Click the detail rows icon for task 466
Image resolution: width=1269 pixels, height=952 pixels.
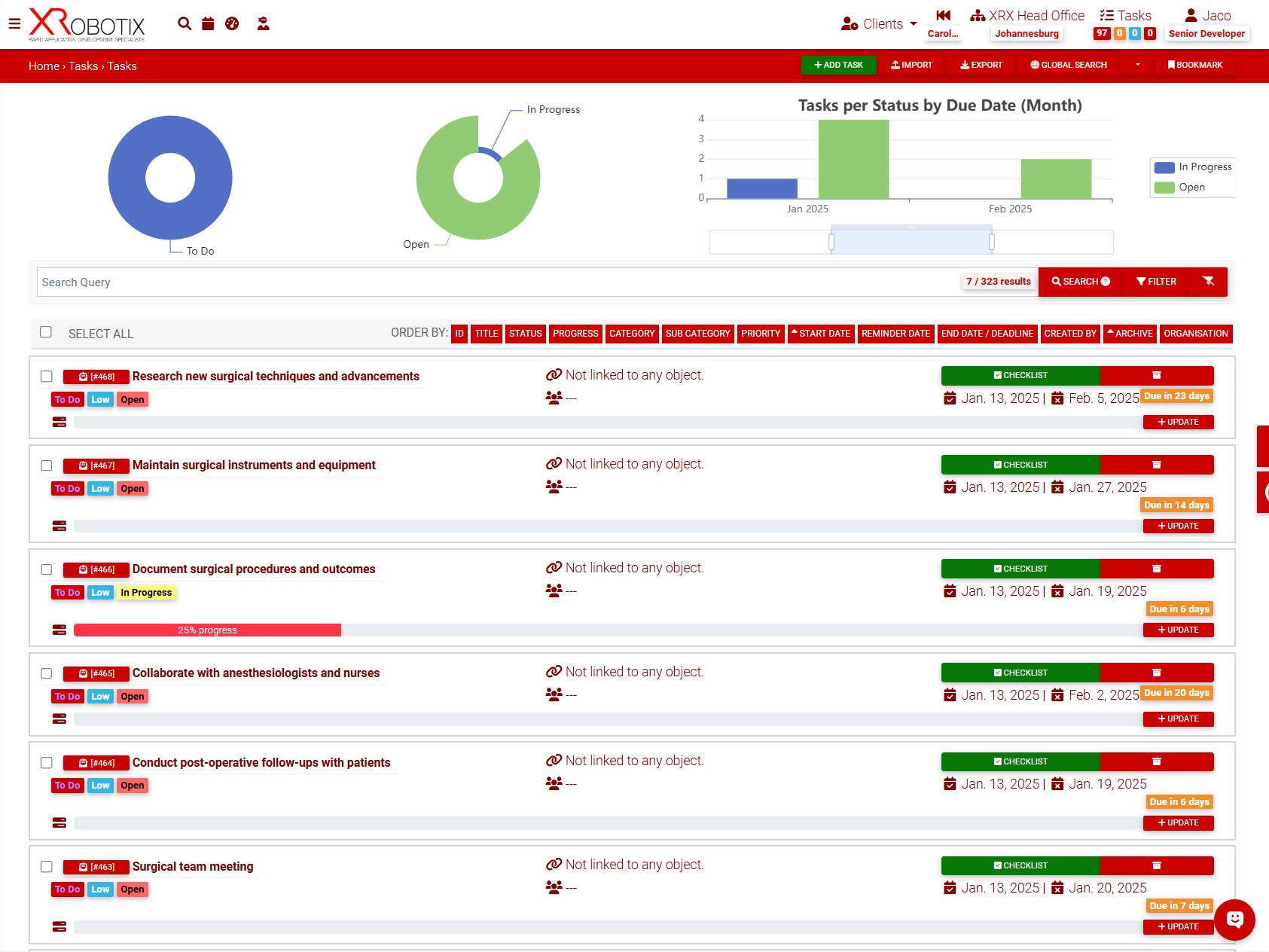pyautogui.click(x=59, y=630)
